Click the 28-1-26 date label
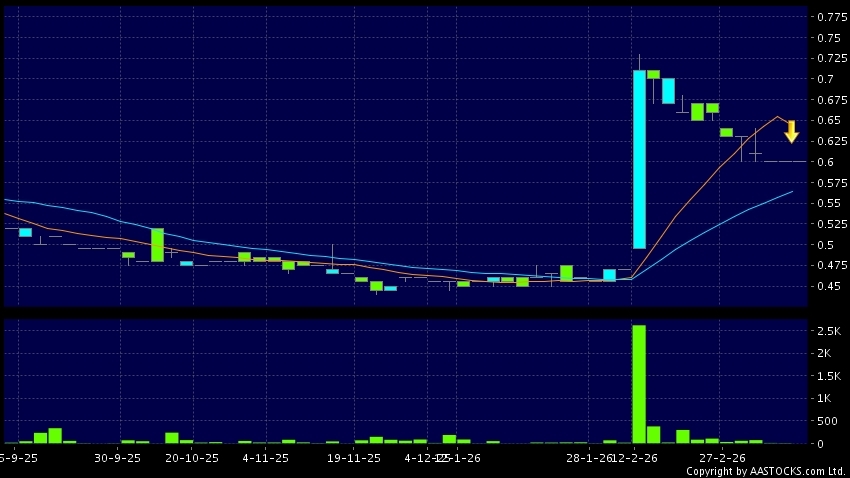Screen dimensions: 850x478 (x=580, y=458)
